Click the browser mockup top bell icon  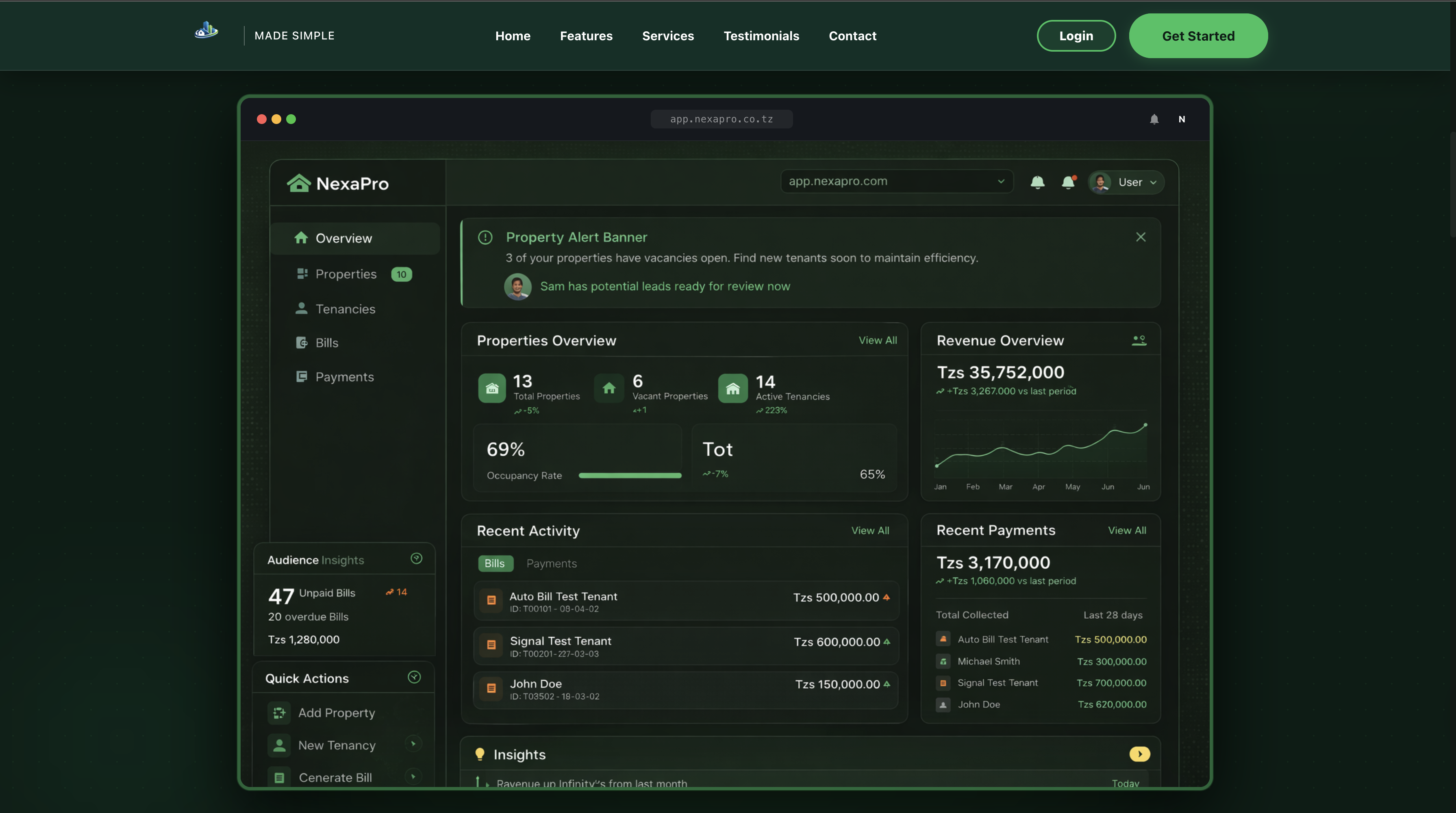tap(1154, 119)
